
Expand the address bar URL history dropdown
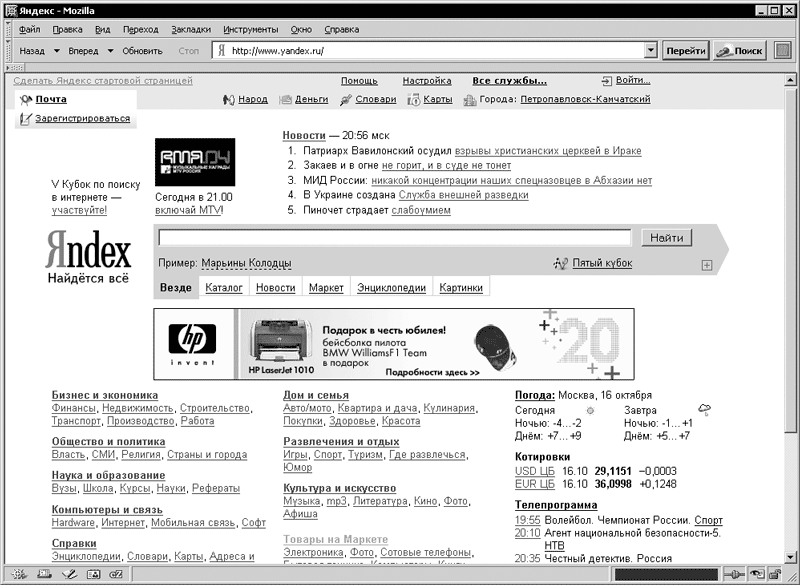click(x=651, y=50)
